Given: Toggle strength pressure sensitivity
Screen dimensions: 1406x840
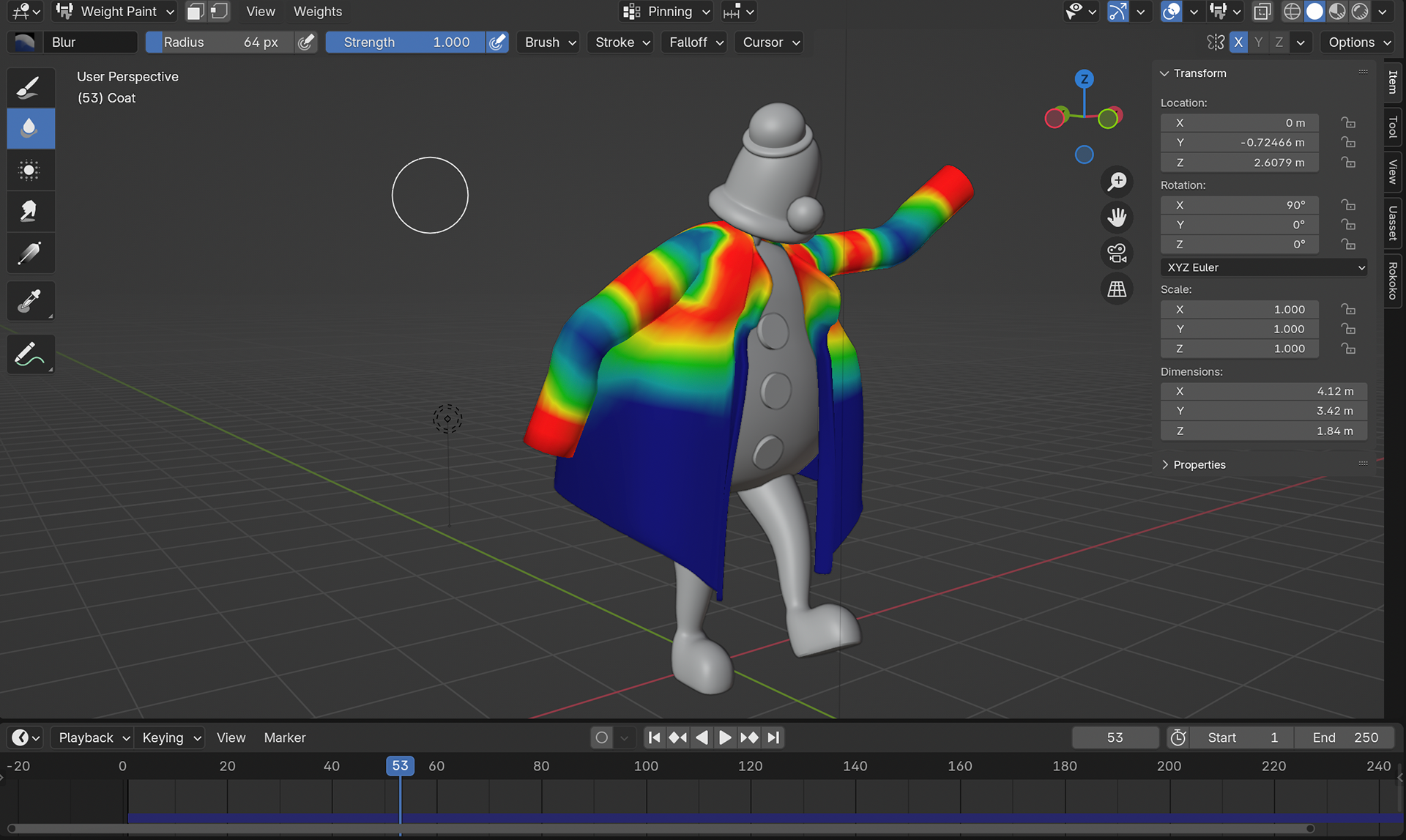Looking at the screenshot, I should click(x=497, y=42).
